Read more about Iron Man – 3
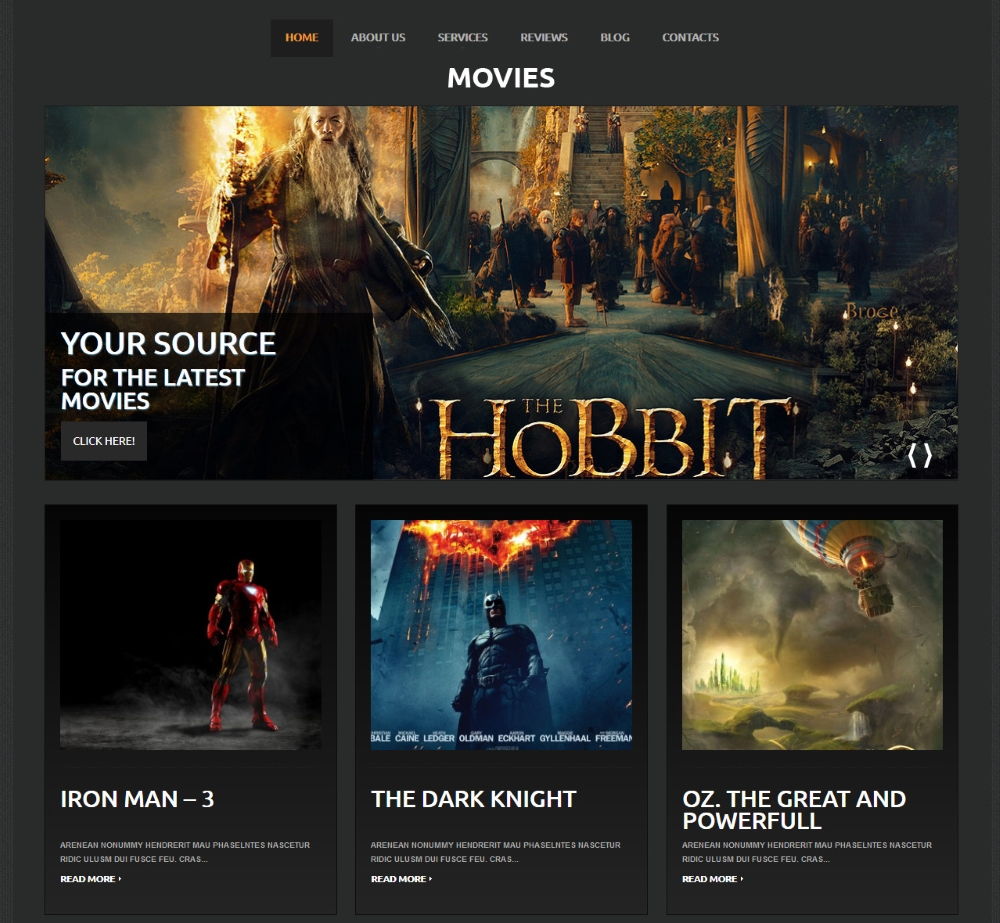The image size is (1000, 923). click(91, 879)
